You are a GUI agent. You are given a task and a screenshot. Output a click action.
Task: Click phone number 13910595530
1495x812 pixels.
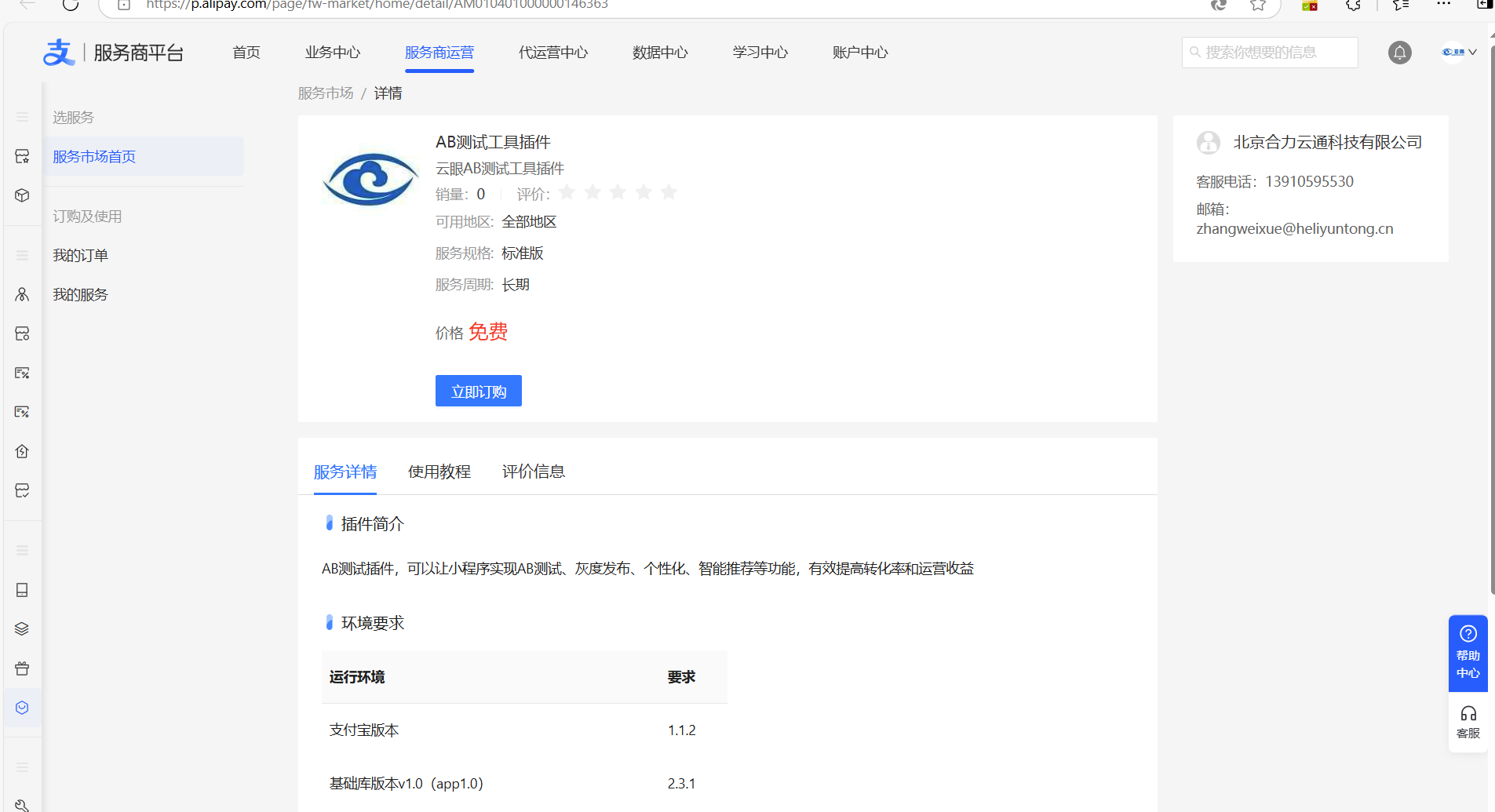(1310, 181)
